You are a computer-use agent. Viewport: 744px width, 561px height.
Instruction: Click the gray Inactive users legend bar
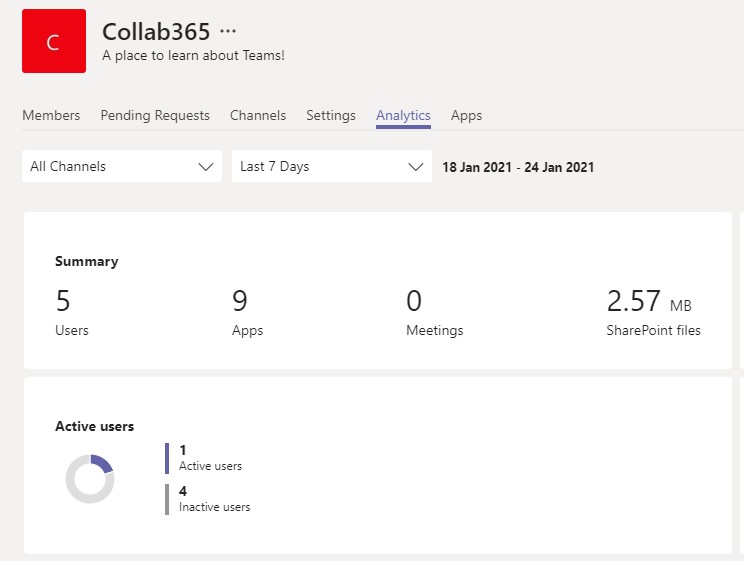167,499
